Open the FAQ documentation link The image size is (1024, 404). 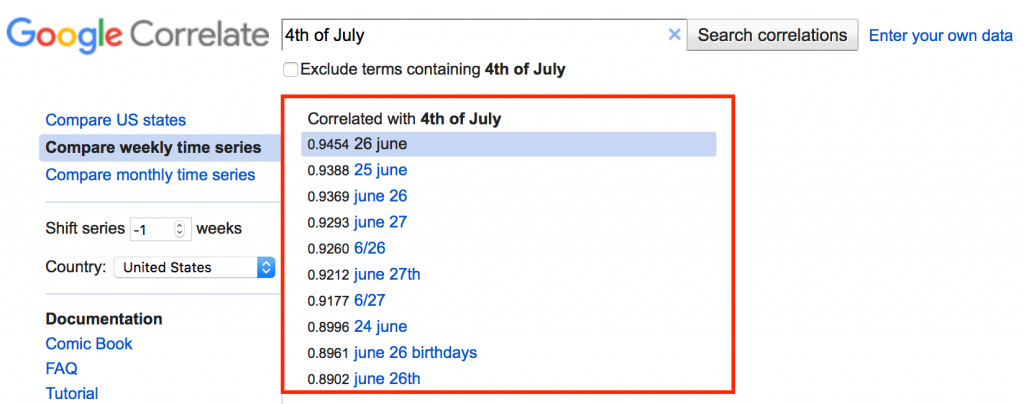click(61, 369)
